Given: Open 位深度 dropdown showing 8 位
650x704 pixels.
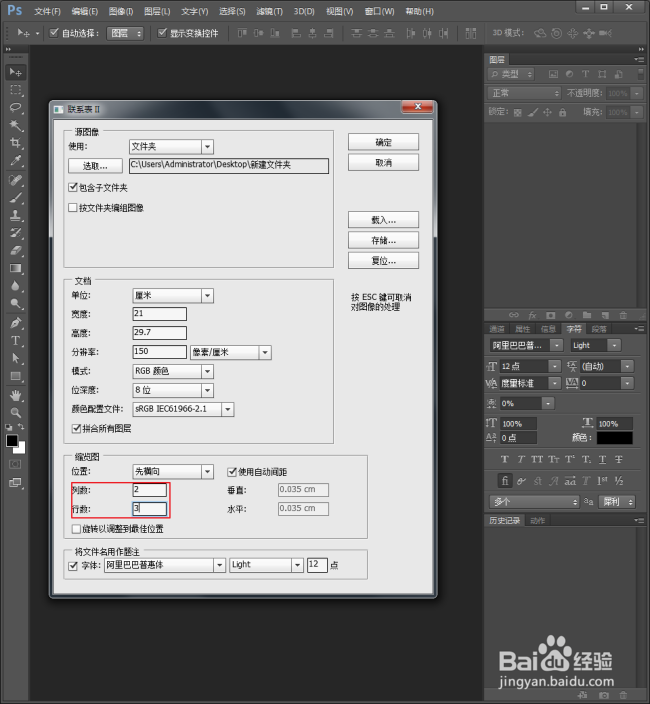Looking at the screenshot, I should click(x=173, y=390).
